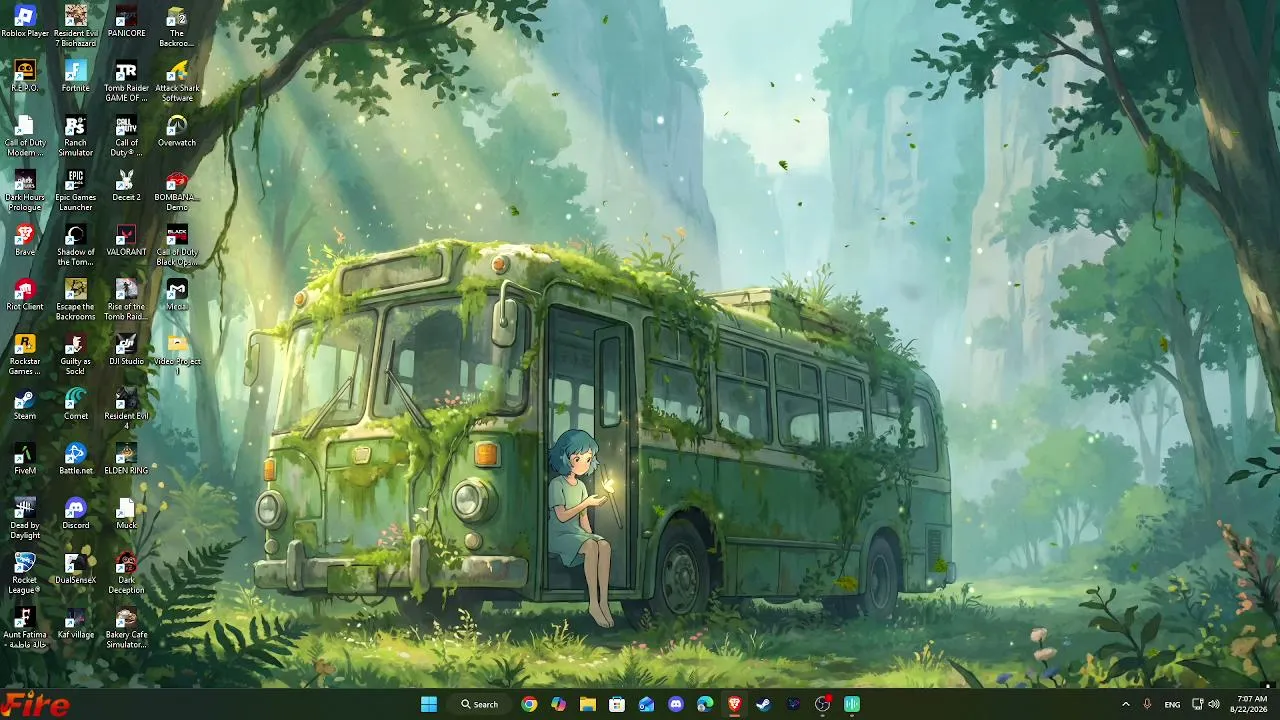
Task: Select Rise of the Tomb Raider icon
Action: pos(126,300)
